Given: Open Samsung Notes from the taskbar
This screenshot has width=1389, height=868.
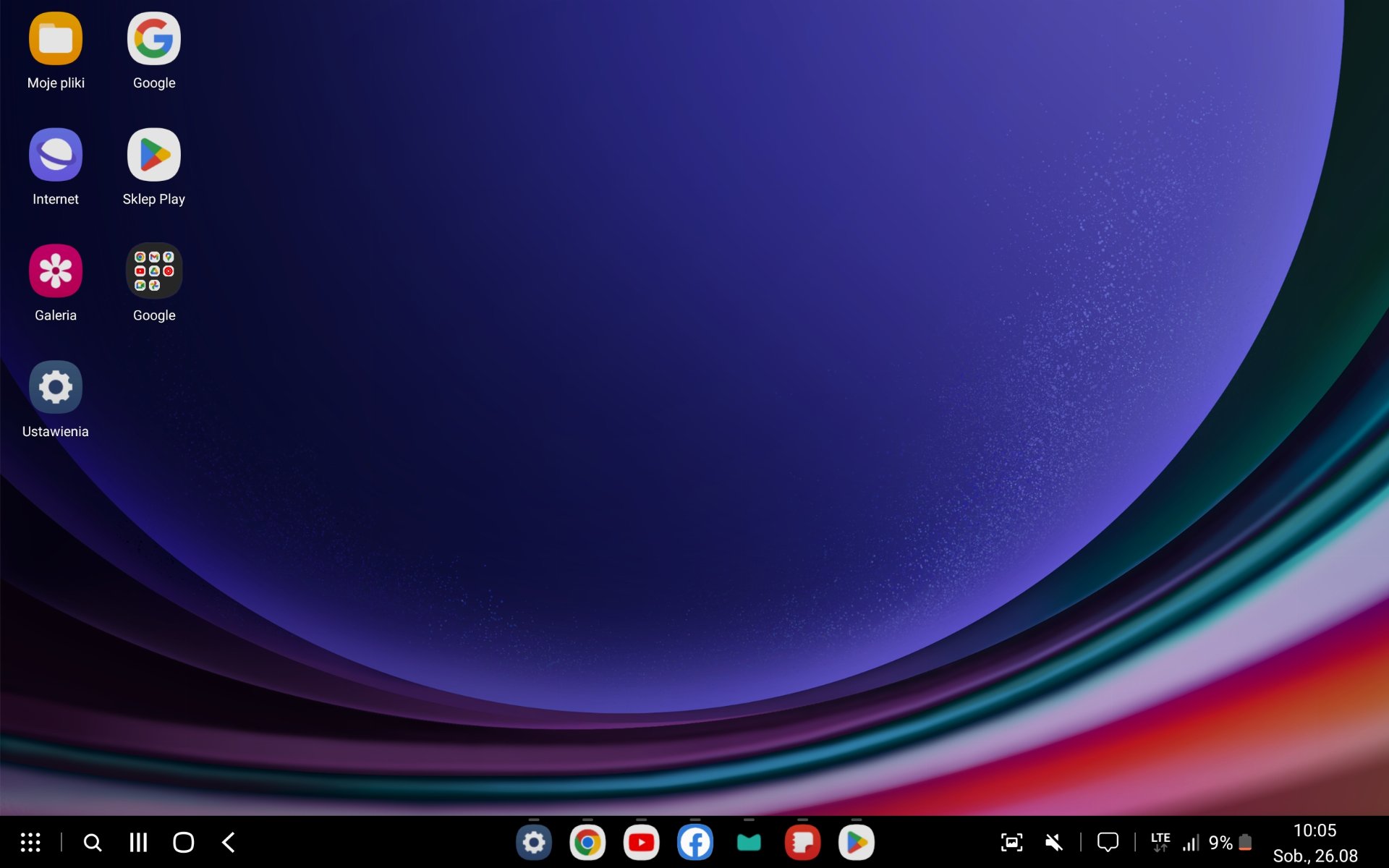Looking at the screenshot, I should [802, 843].
